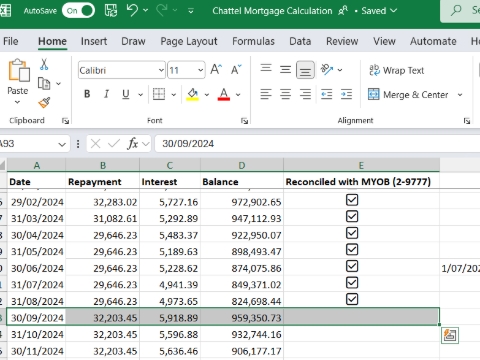Click the Paste clipboard icon
480x360 pixels.
18,71
